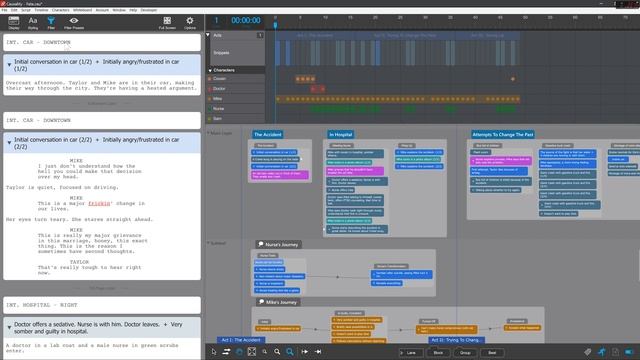Open the Characters menu
This screenshot has width=640, height=360.
[60, 10]
